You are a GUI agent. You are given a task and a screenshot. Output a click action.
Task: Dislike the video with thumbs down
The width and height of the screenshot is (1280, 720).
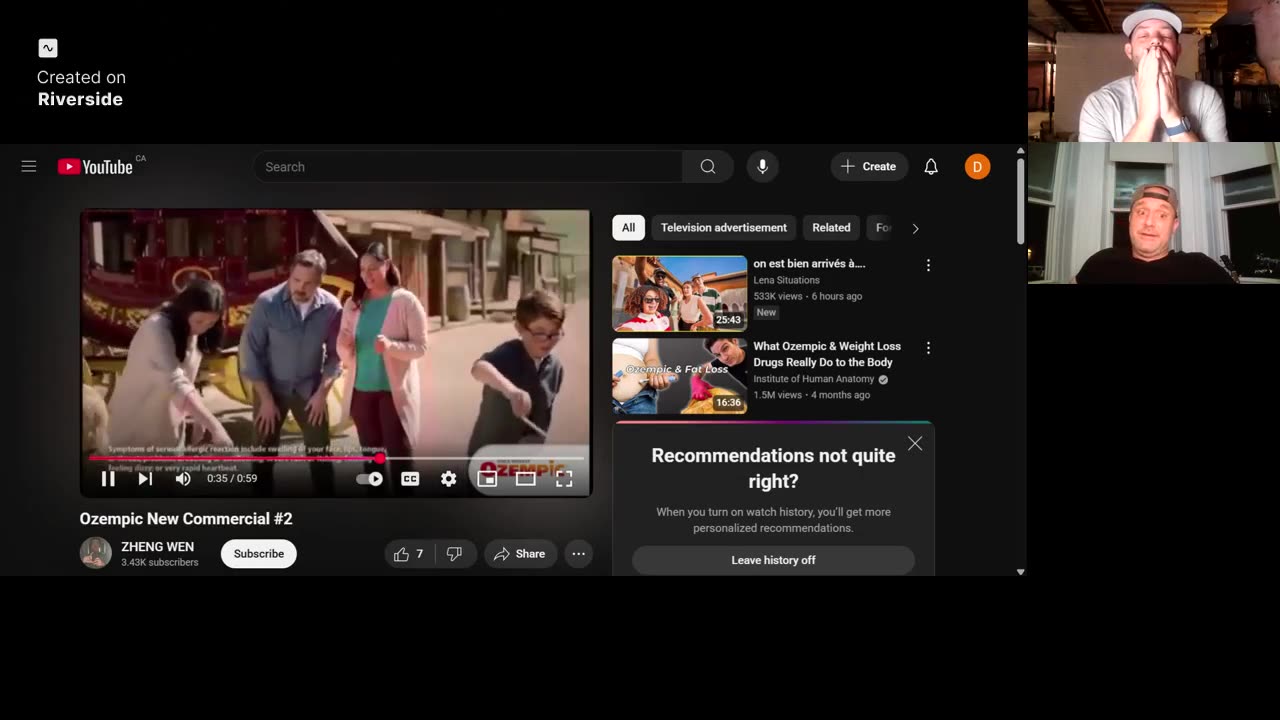tap(455, 554)
